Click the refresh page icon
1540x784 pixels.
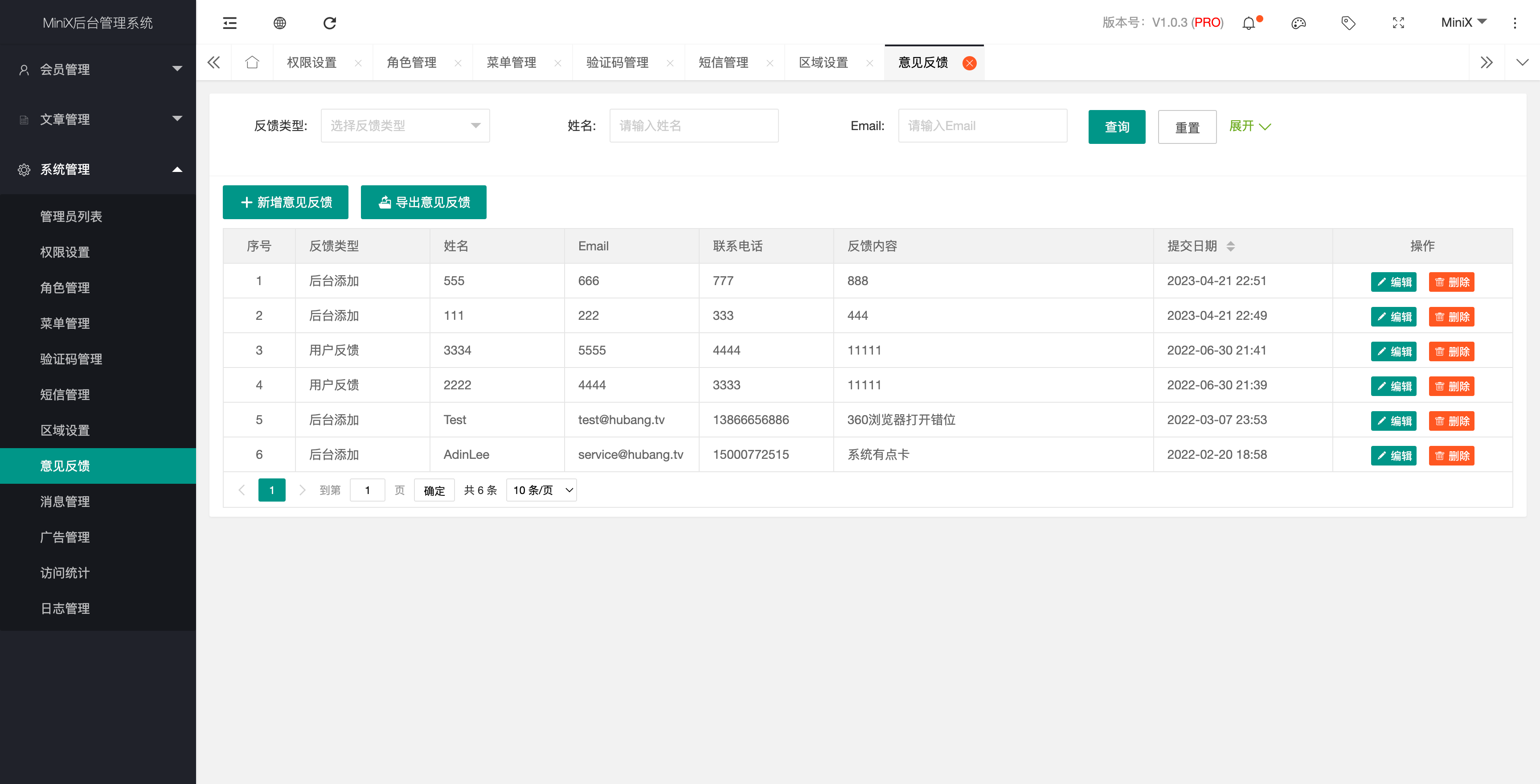329,23
